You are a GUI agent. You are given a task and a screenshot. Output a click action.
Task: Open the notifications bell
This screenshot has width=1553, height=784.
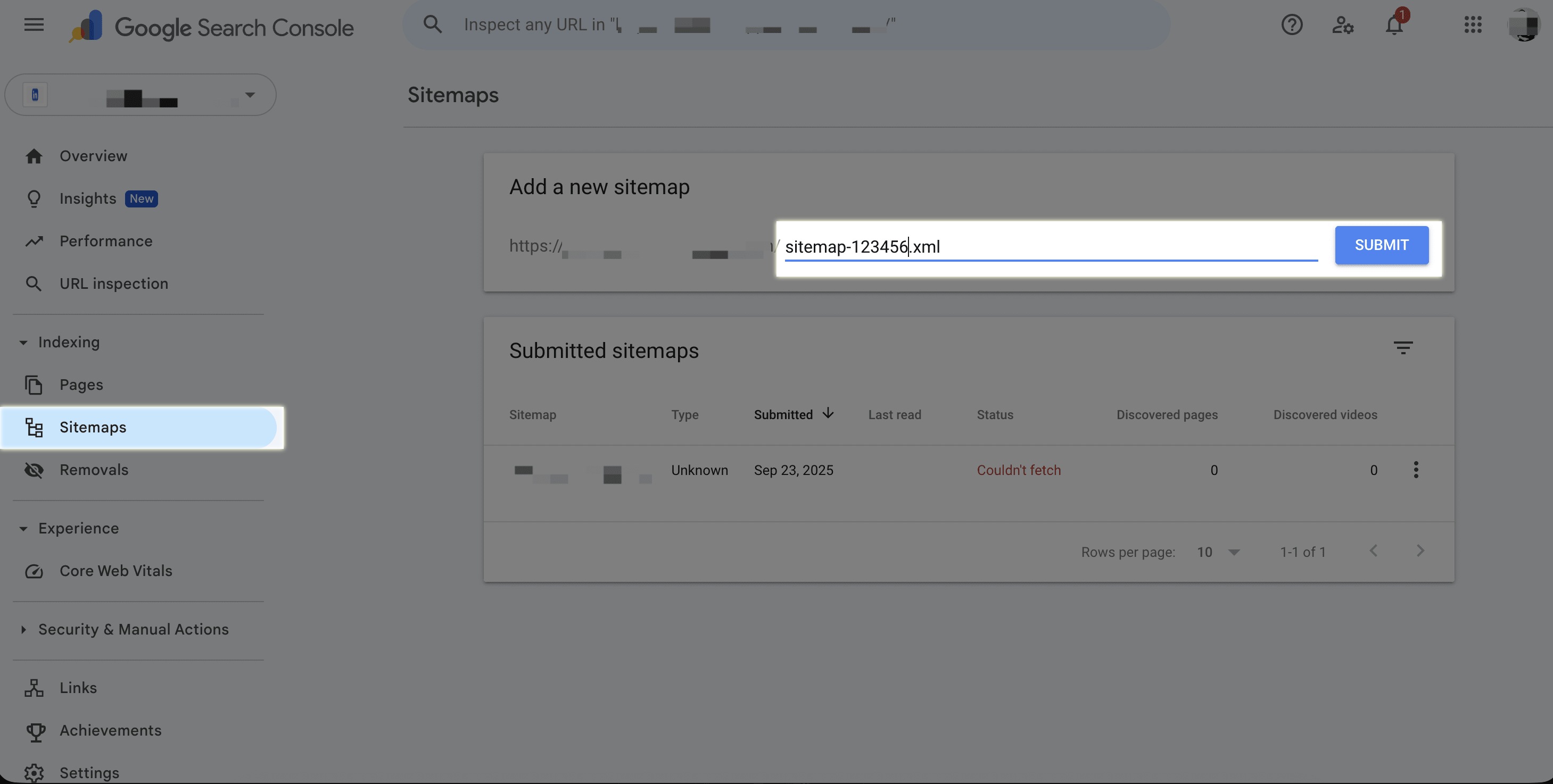pos(1394,24)
